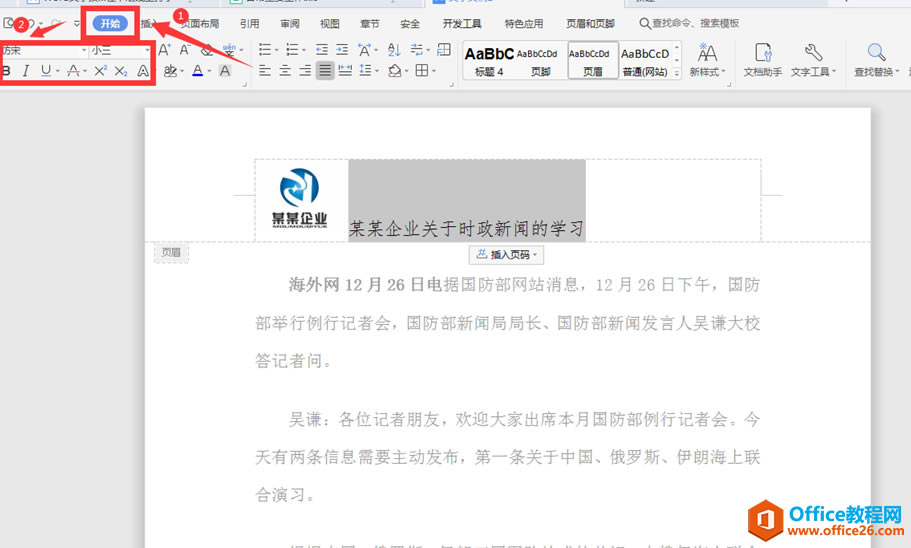Expand the borders dropdown arrow
This screenshot has width=911, height=548.
434,71
